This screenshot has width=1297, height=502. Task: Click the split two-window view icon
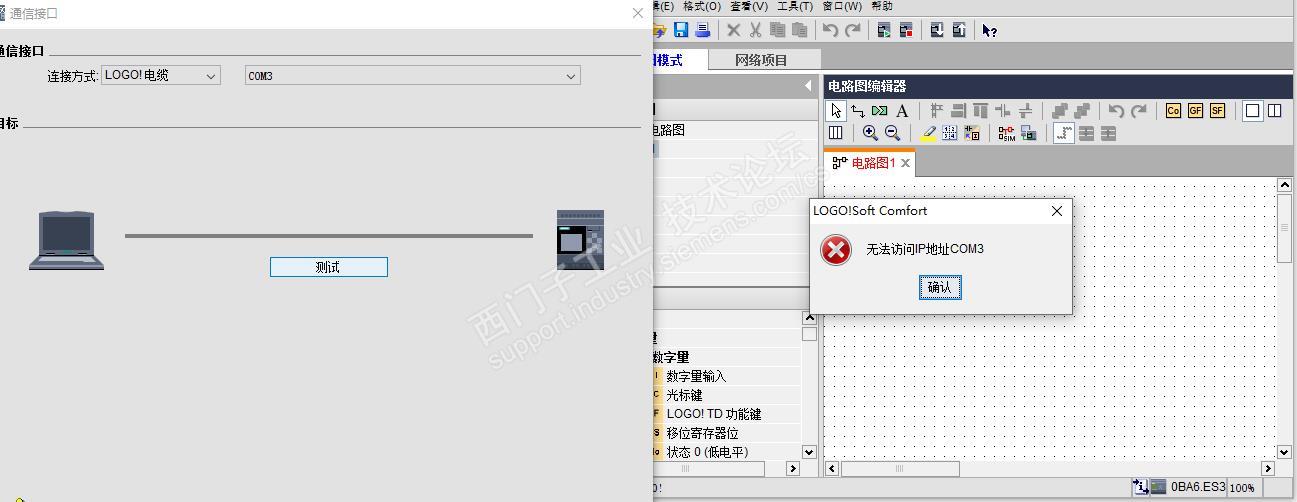coord(1274,111)
